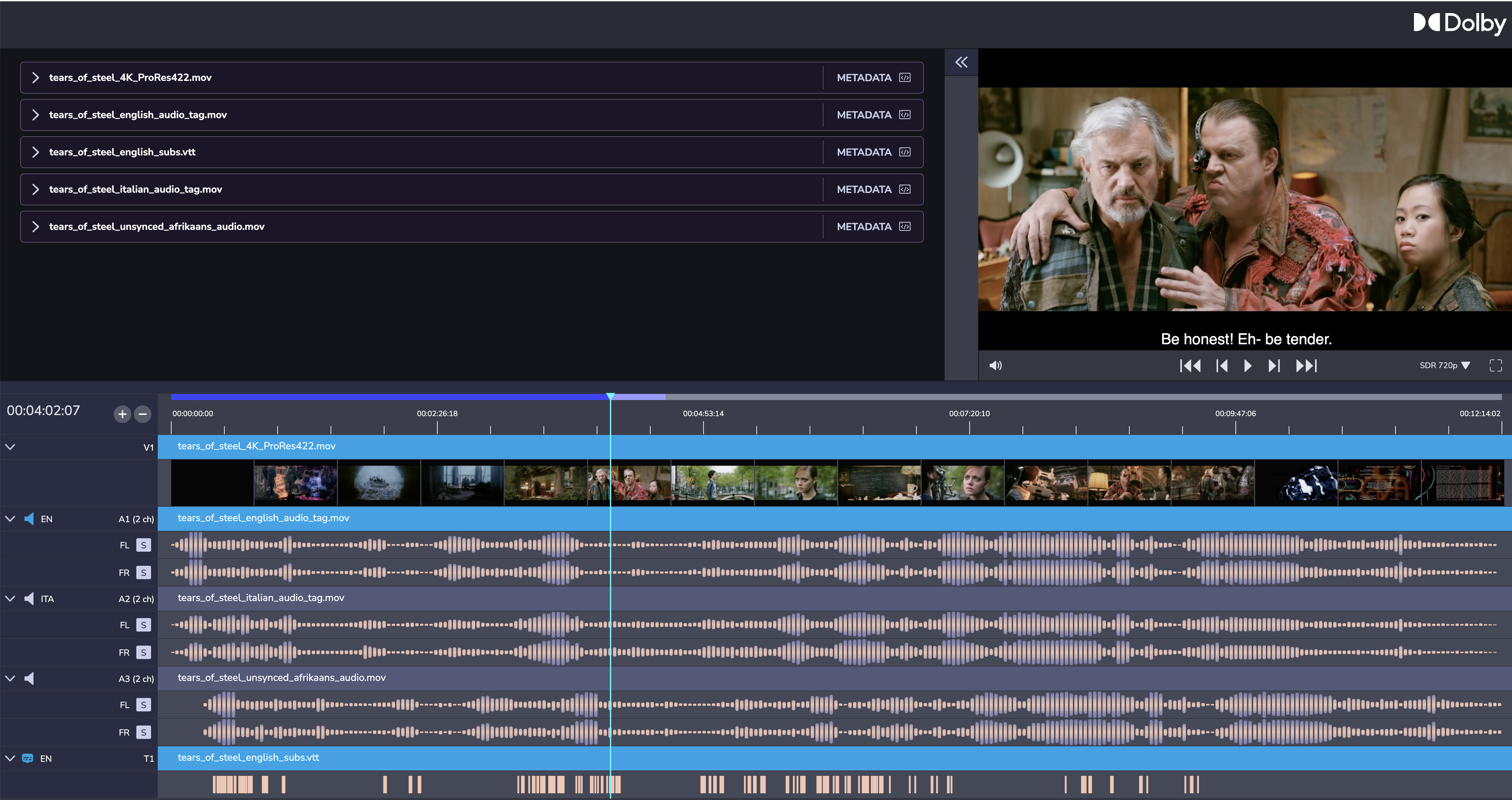Toggle the EN audio track A1 speaker

(29, 519)
